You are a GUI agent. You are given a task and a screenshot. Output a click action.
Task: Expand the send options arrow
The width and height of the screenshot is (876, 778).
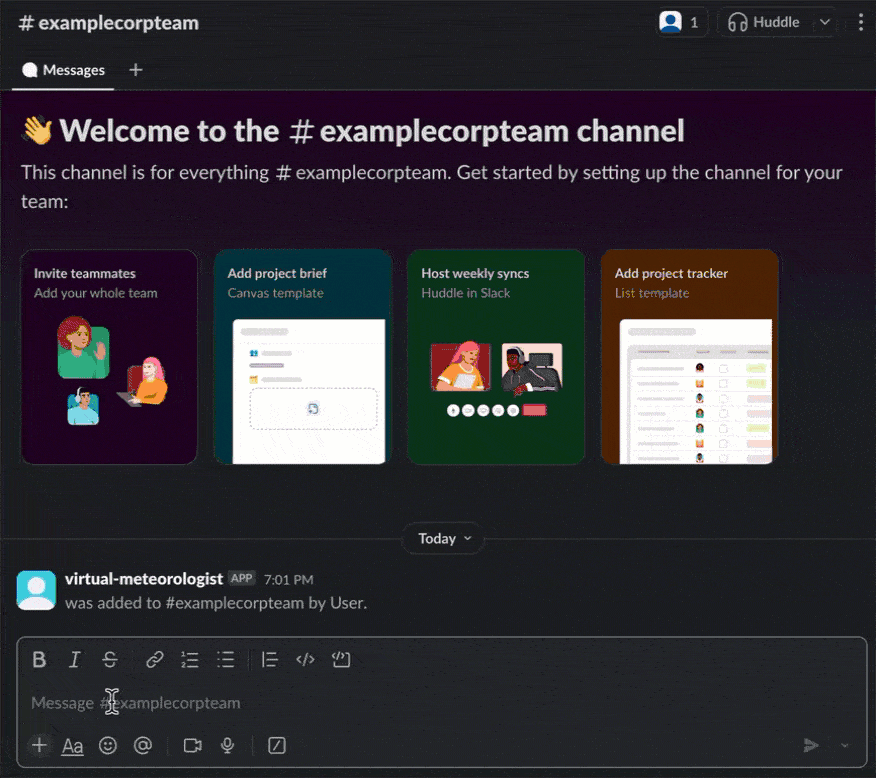click(x=845, y=745)
